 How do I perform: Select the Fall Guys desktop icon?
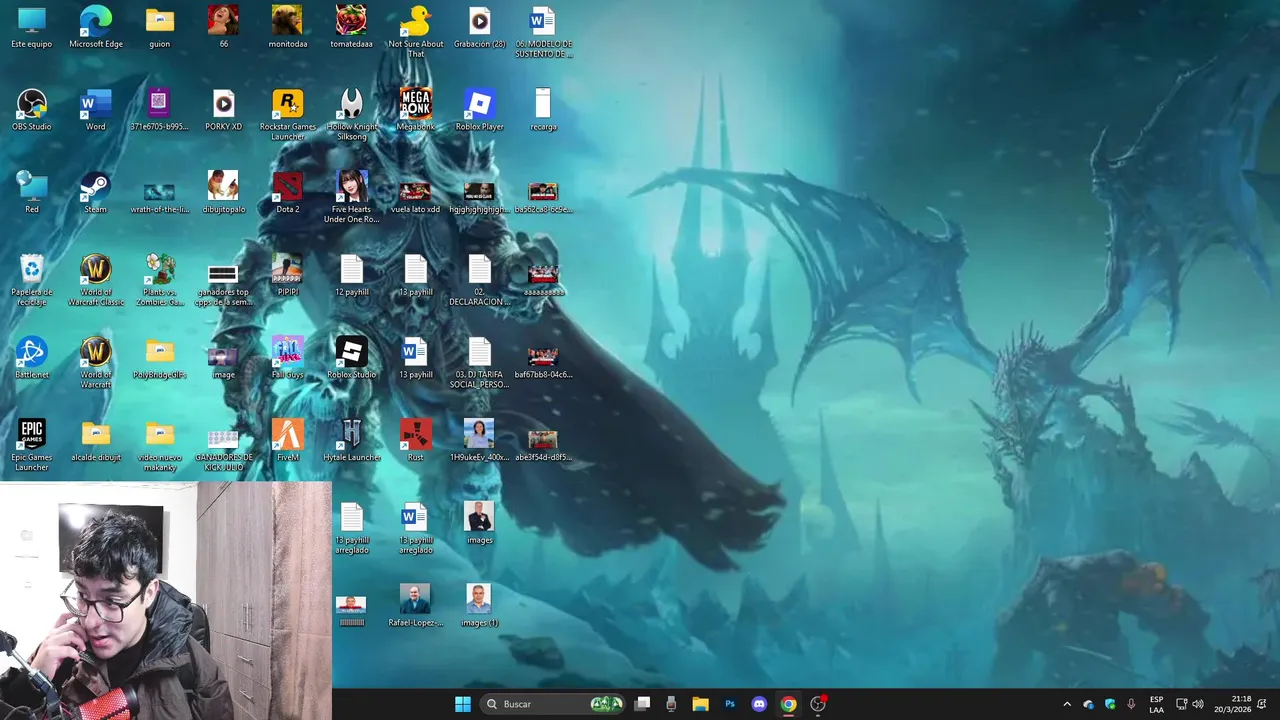tap(288, 358)
